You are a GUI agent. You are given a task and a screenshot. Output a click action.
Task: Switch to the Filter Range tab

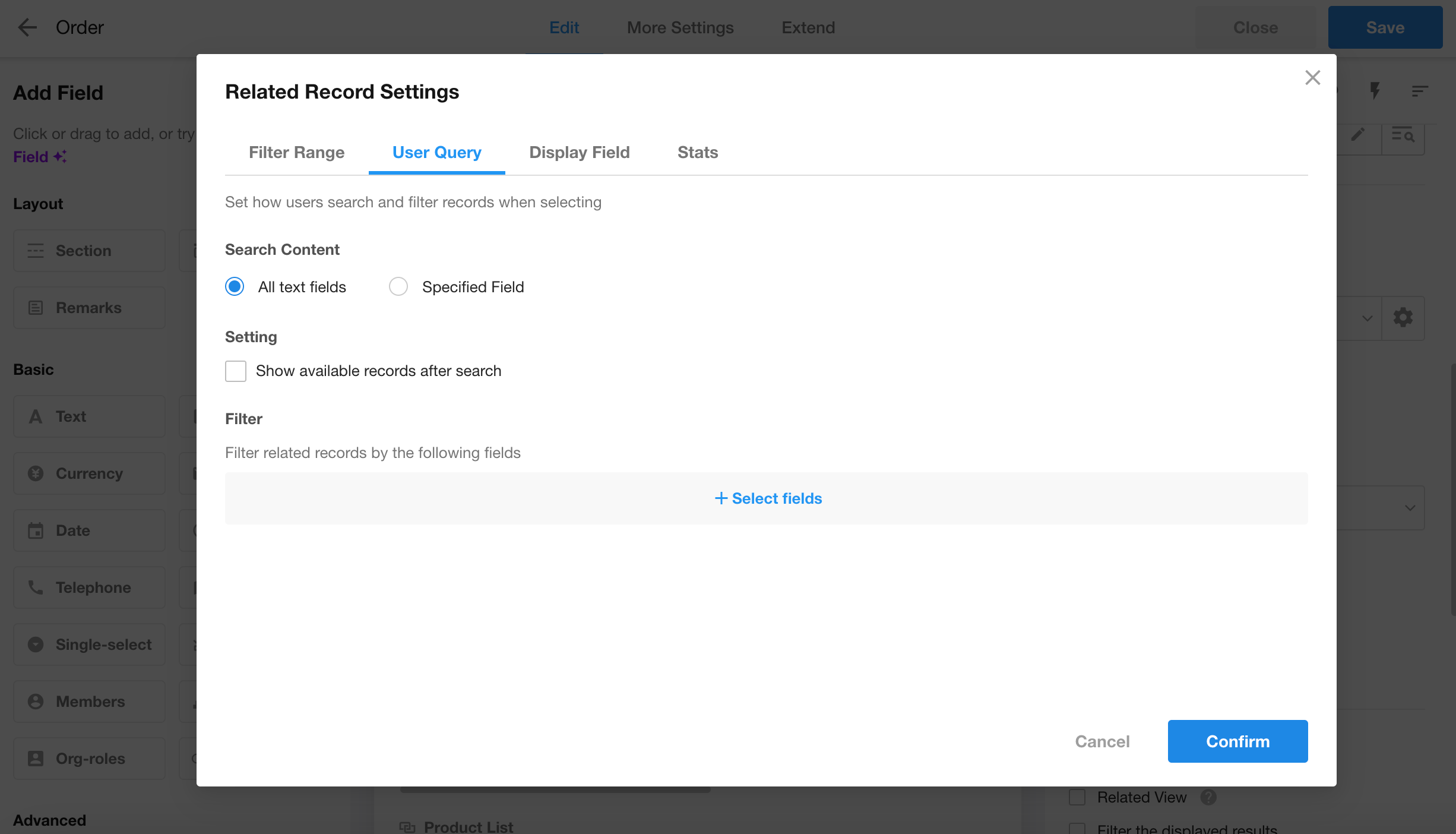[x=296, y=153]
